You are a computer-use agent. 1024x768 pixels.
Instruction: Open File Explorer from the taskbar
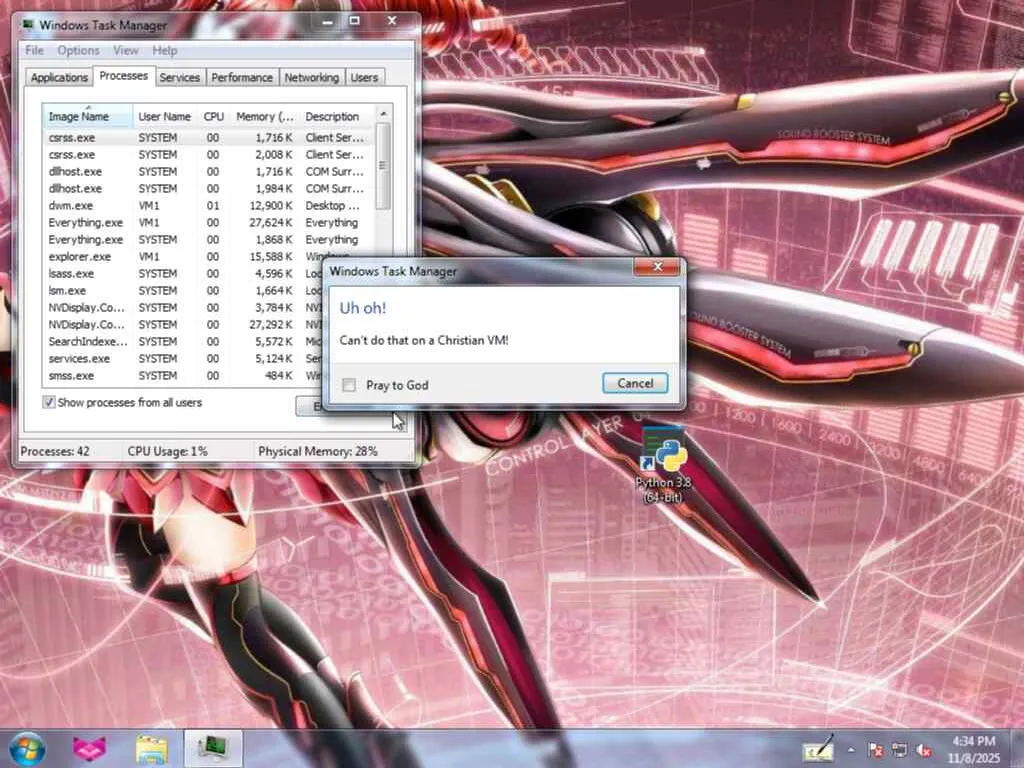152,750
